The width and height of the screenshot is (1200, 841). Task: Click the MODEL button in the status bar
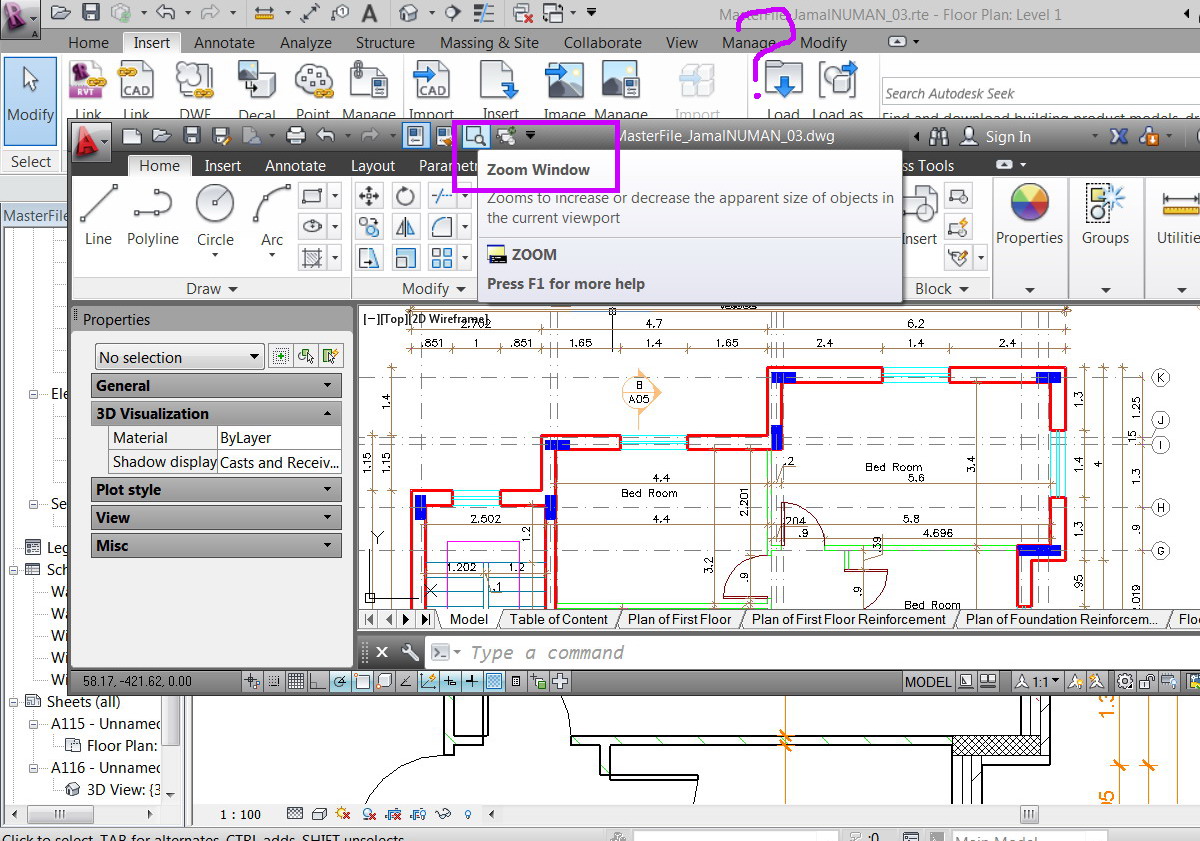(x=928, y=681)
